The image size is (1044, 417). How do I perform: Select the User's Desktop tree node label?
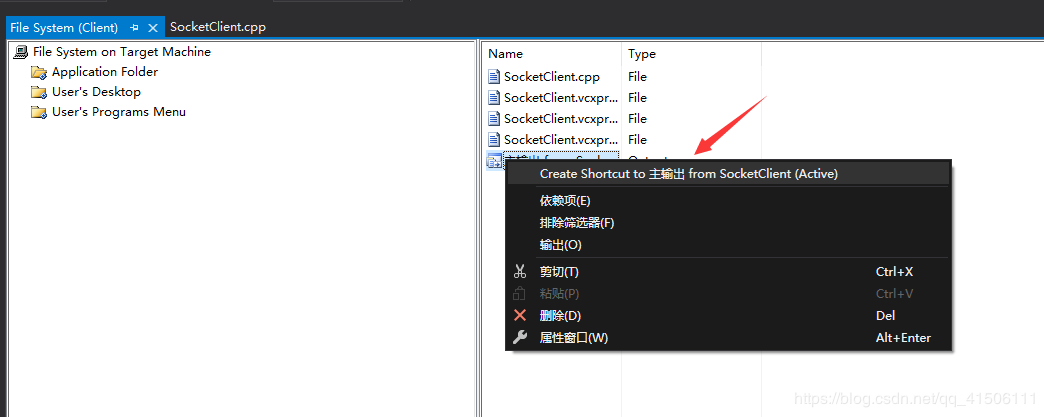[96, 92]
